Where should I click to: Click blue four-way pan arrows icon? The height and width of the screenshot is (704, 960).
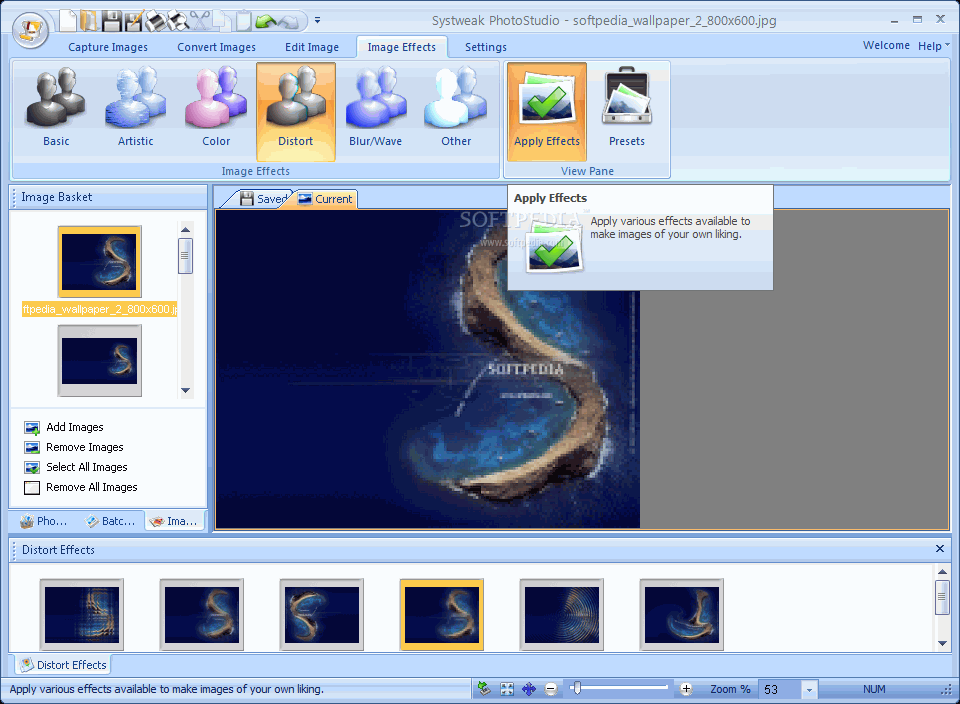[x=528, y=689]
